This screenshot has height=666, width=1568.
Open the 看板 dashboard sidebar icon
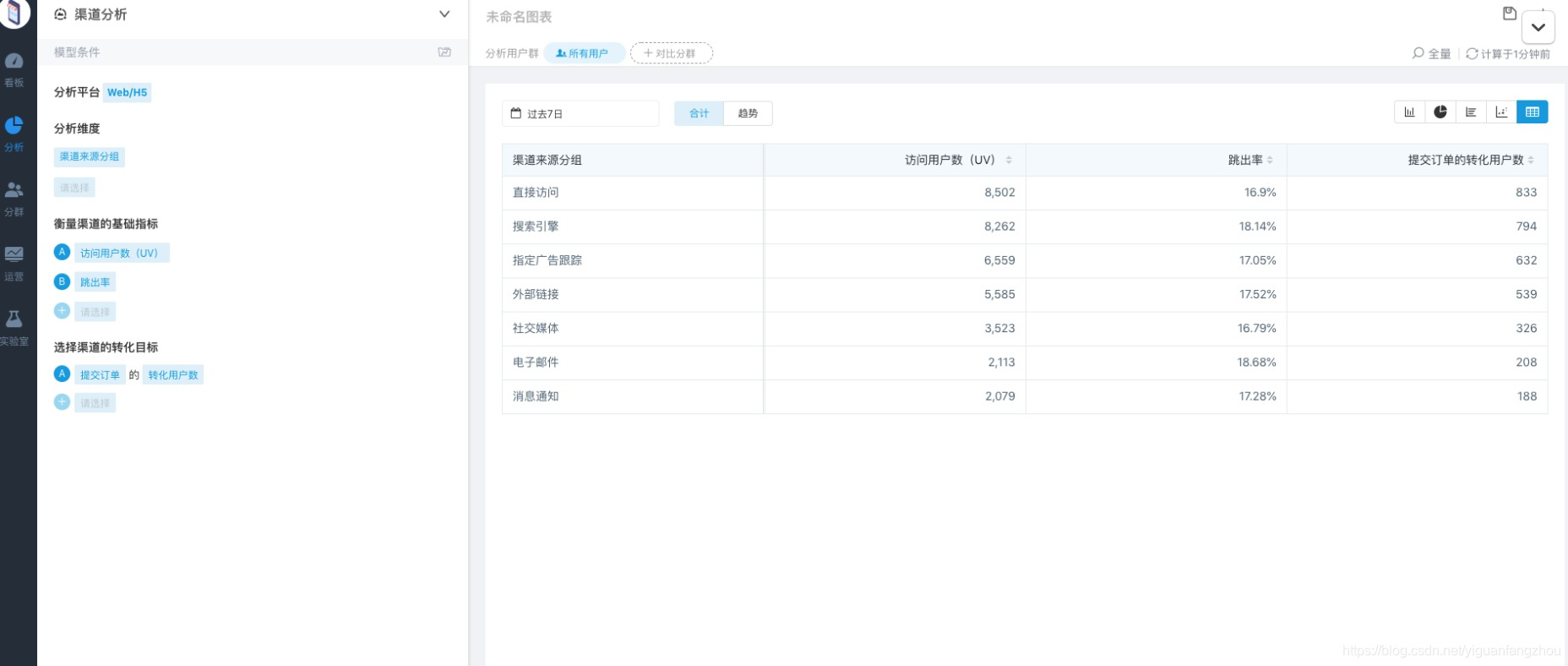[14, 69]
